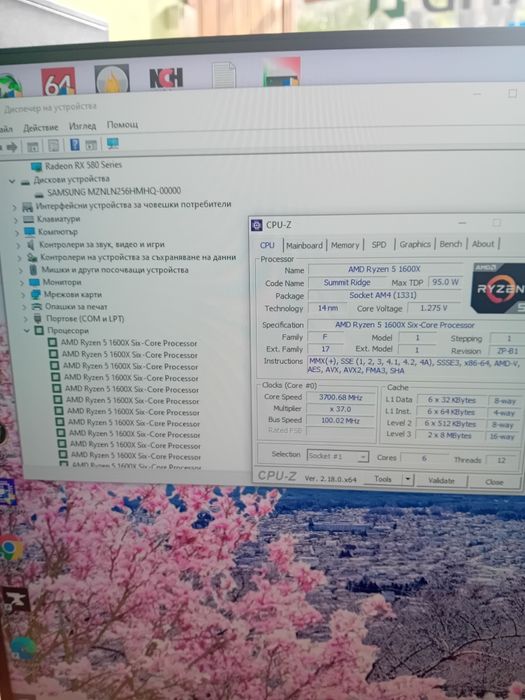Click the mouse icon beside Мишки и други посочващи устройства

click(33, 270)
